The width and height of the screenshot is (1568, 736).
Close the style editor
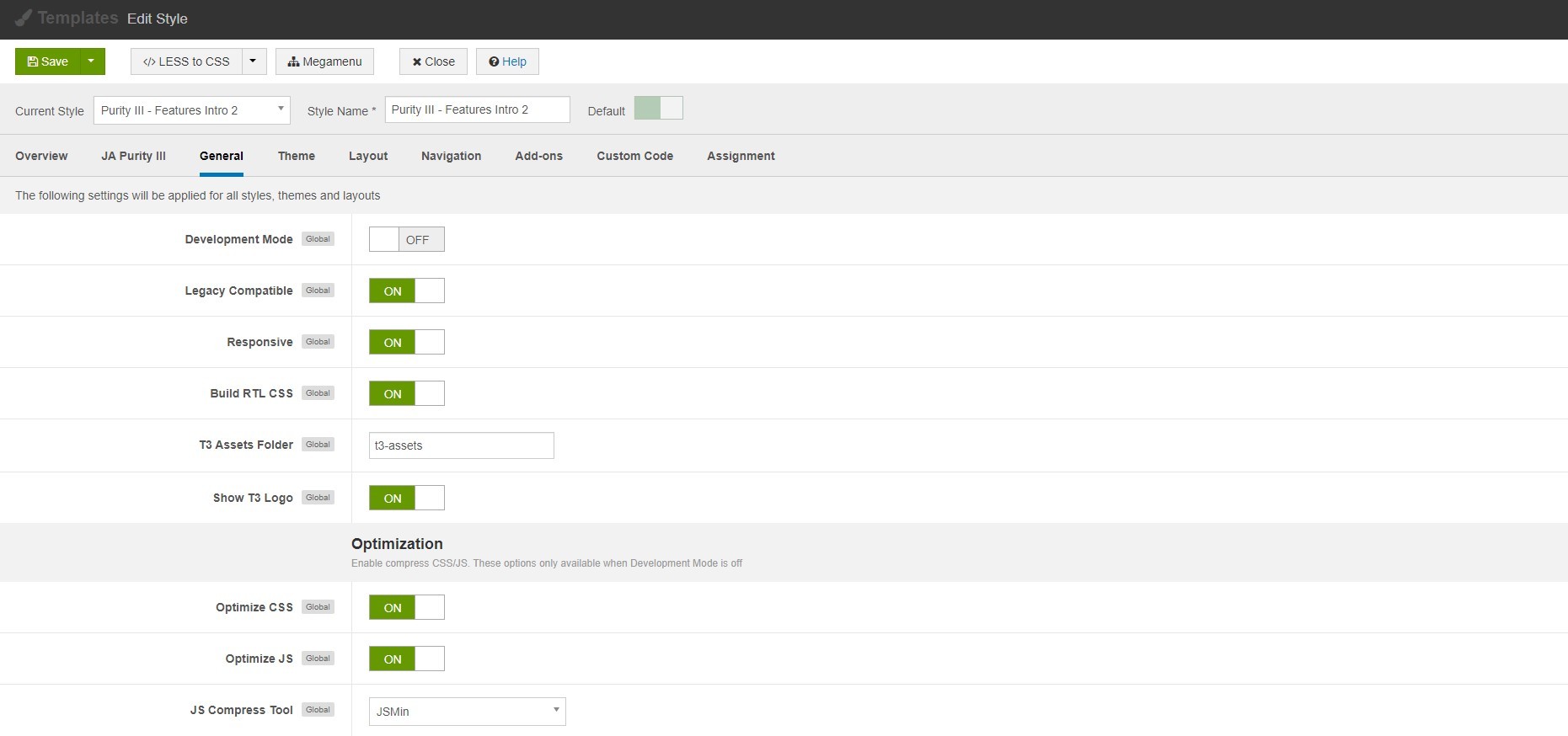pos(433,61)
